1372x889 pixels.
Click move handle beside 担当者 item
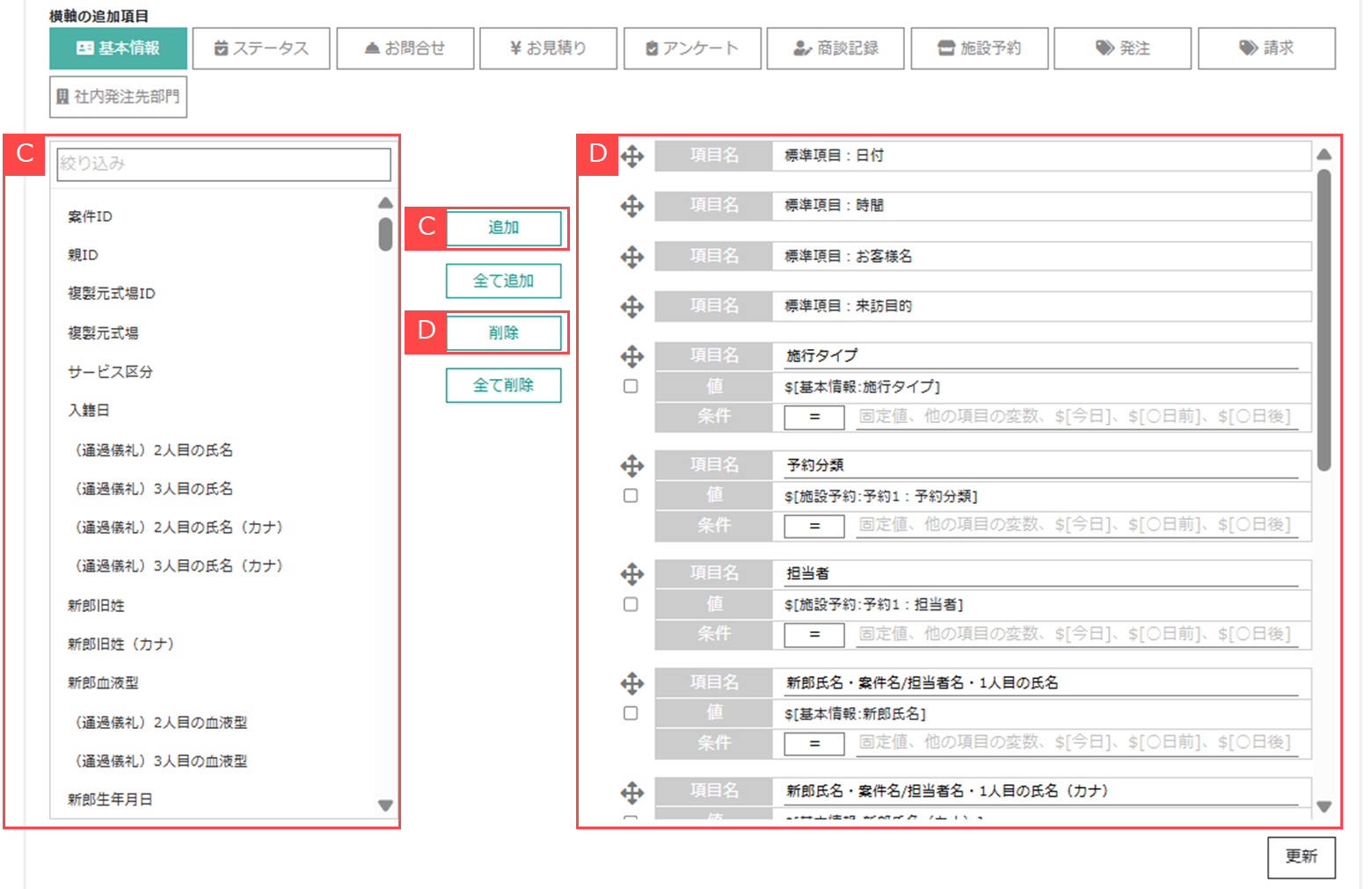tap(632, 574)
